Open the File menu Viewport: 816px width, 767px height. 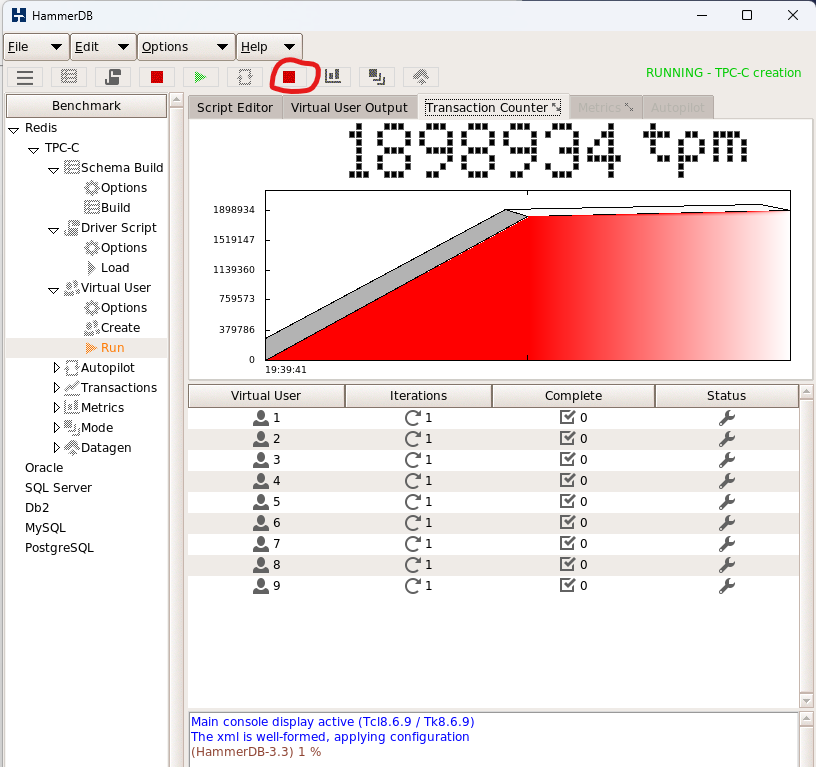(36, 47)
